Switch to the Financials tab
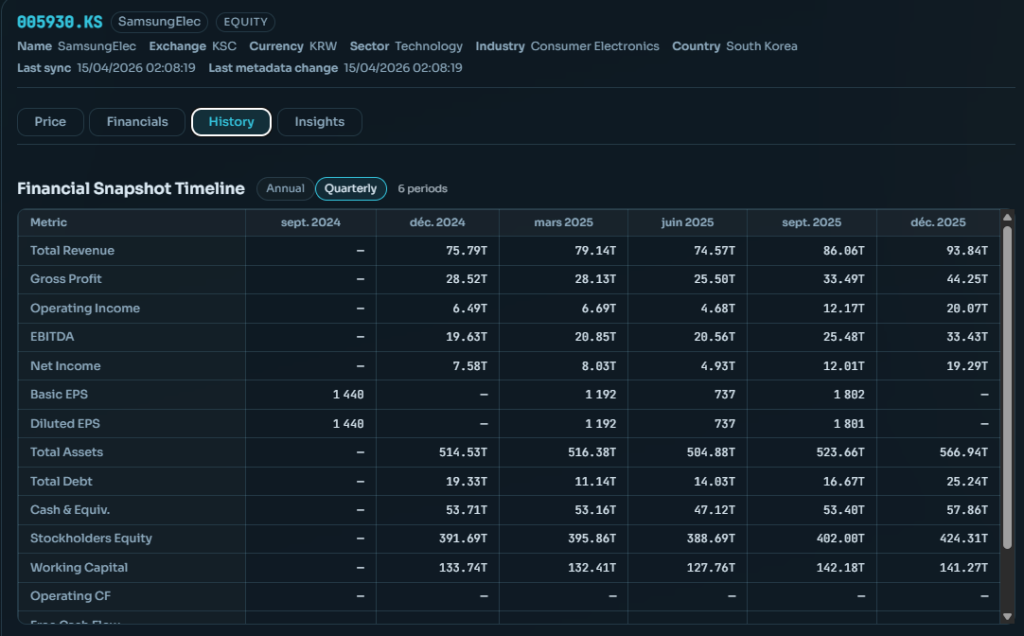 [x=137, y=122]
